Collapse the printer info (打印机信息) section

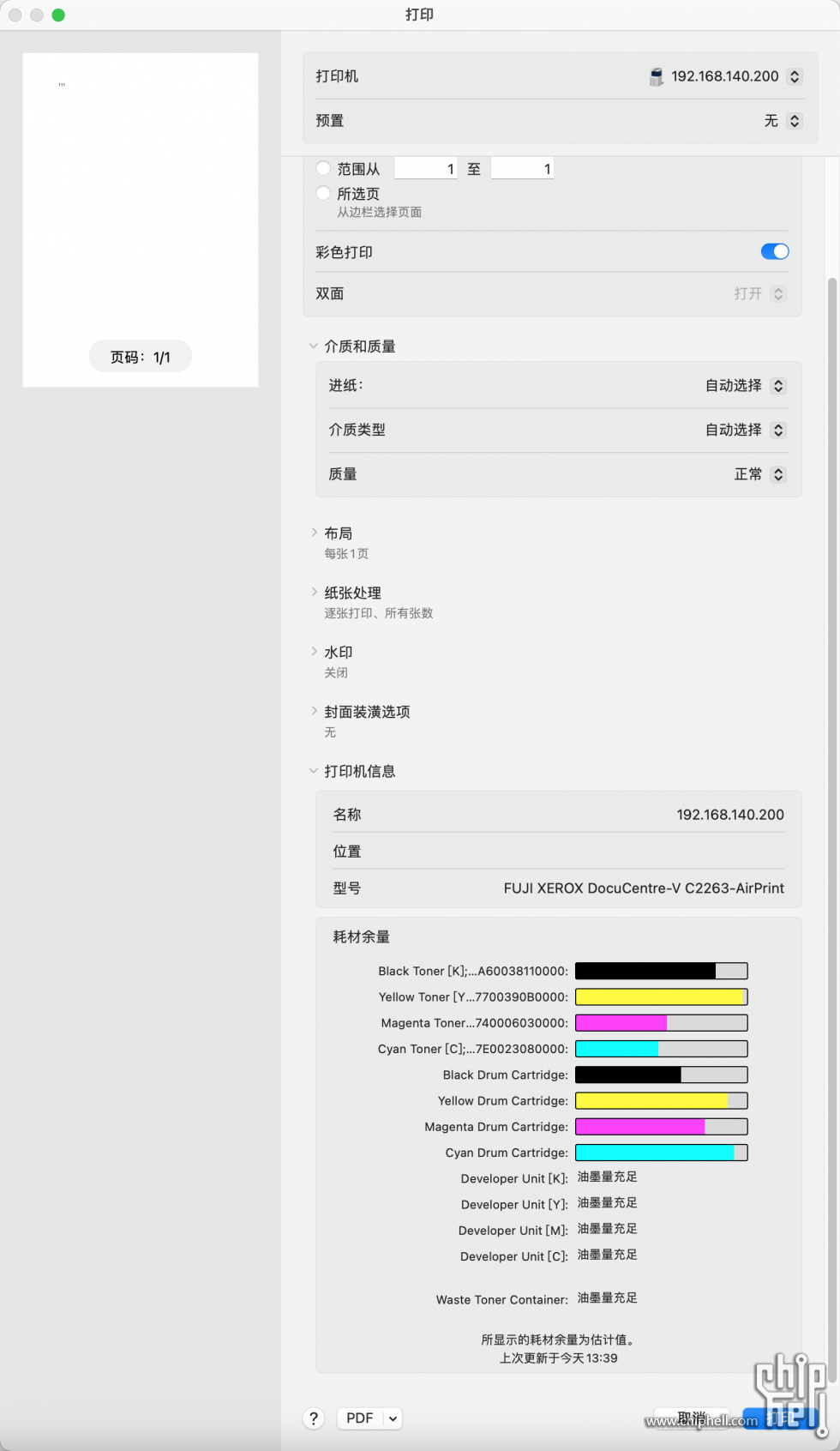[314, 771]
